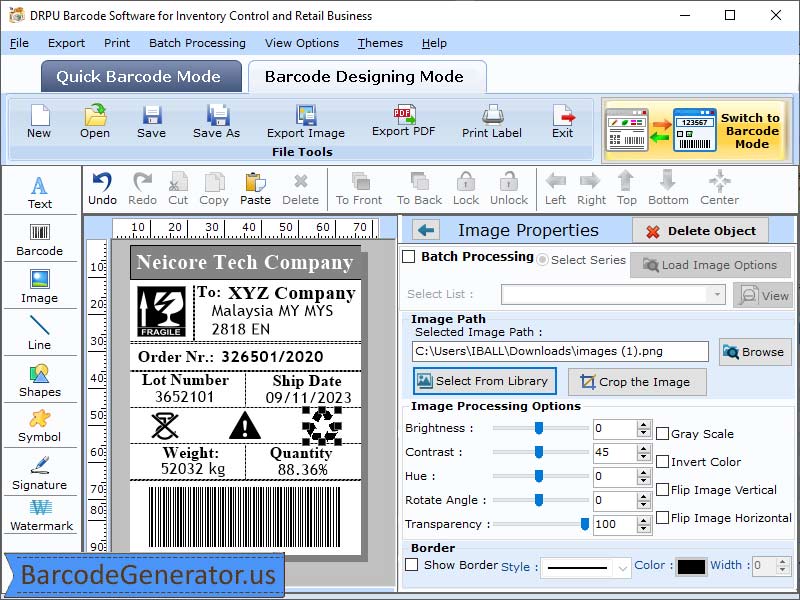Viewport: 800px width, 600px height.
Task: Select the Text tool in the sidebar
Action: pos(40,192)
